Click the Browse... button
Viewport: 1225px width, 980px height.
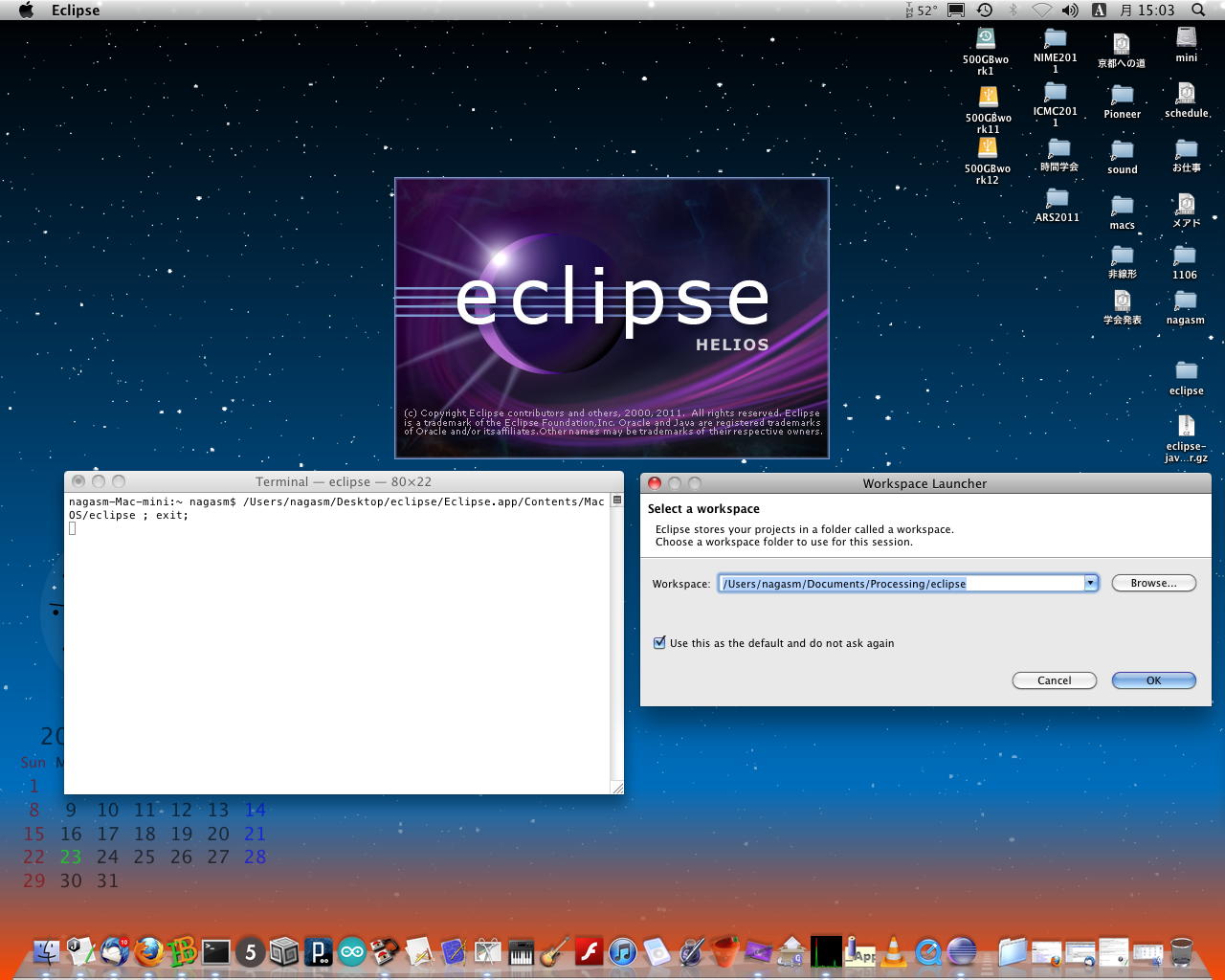coord(1153,583)
